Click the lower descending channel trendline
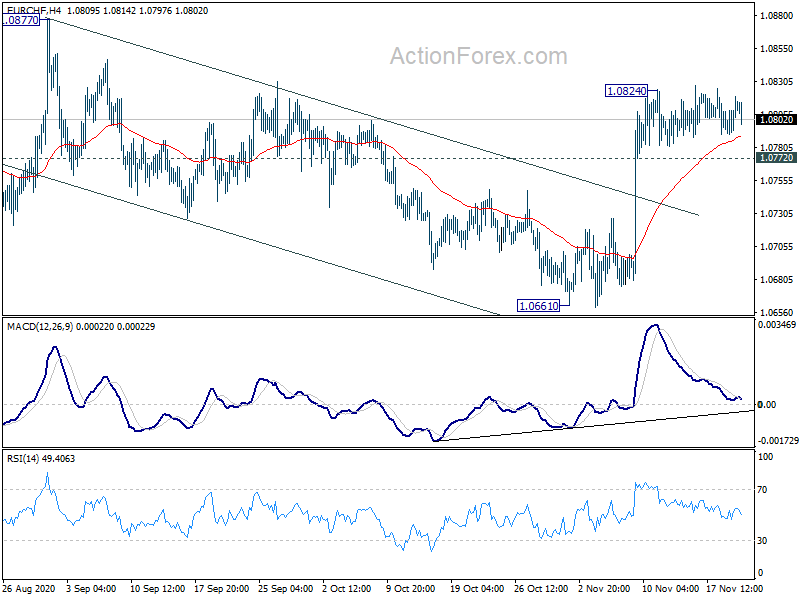Viewport: 800px width, 600px height. click(x=252, y=239)
